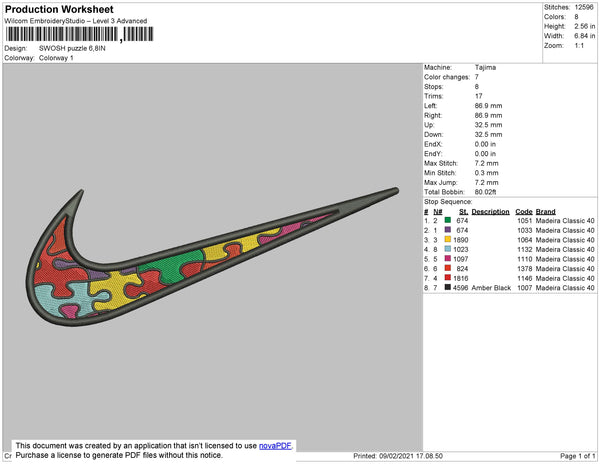
Task: Select the red swatch coded 1146
Action: click(447, 278)
